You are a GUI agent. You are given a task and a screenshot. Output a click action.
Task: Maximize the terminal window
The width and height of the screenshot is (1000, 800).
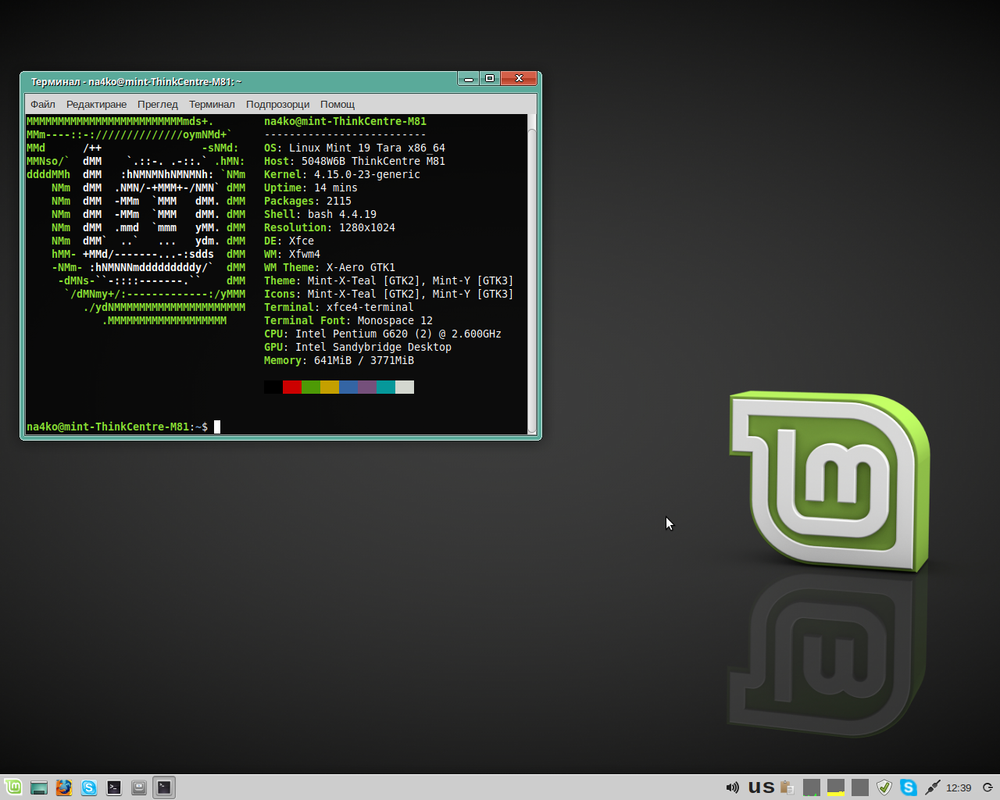pyautogui.click(x=490, y=78)
